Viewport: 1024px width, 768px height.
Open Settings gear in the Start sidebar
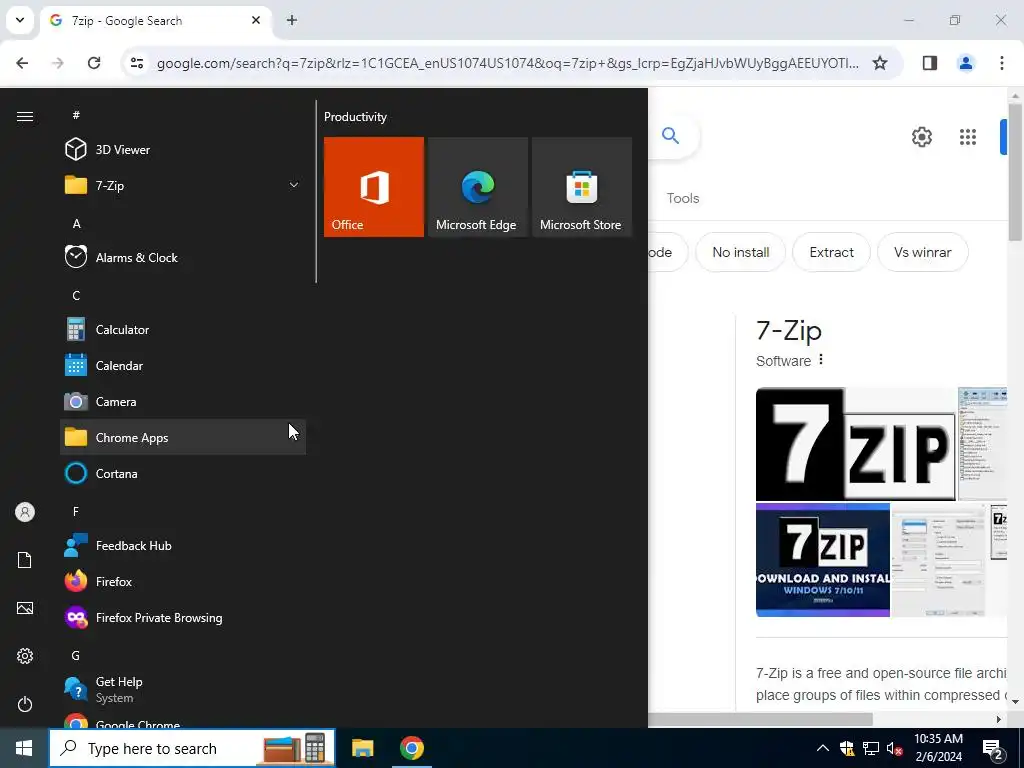click(25, 656)
